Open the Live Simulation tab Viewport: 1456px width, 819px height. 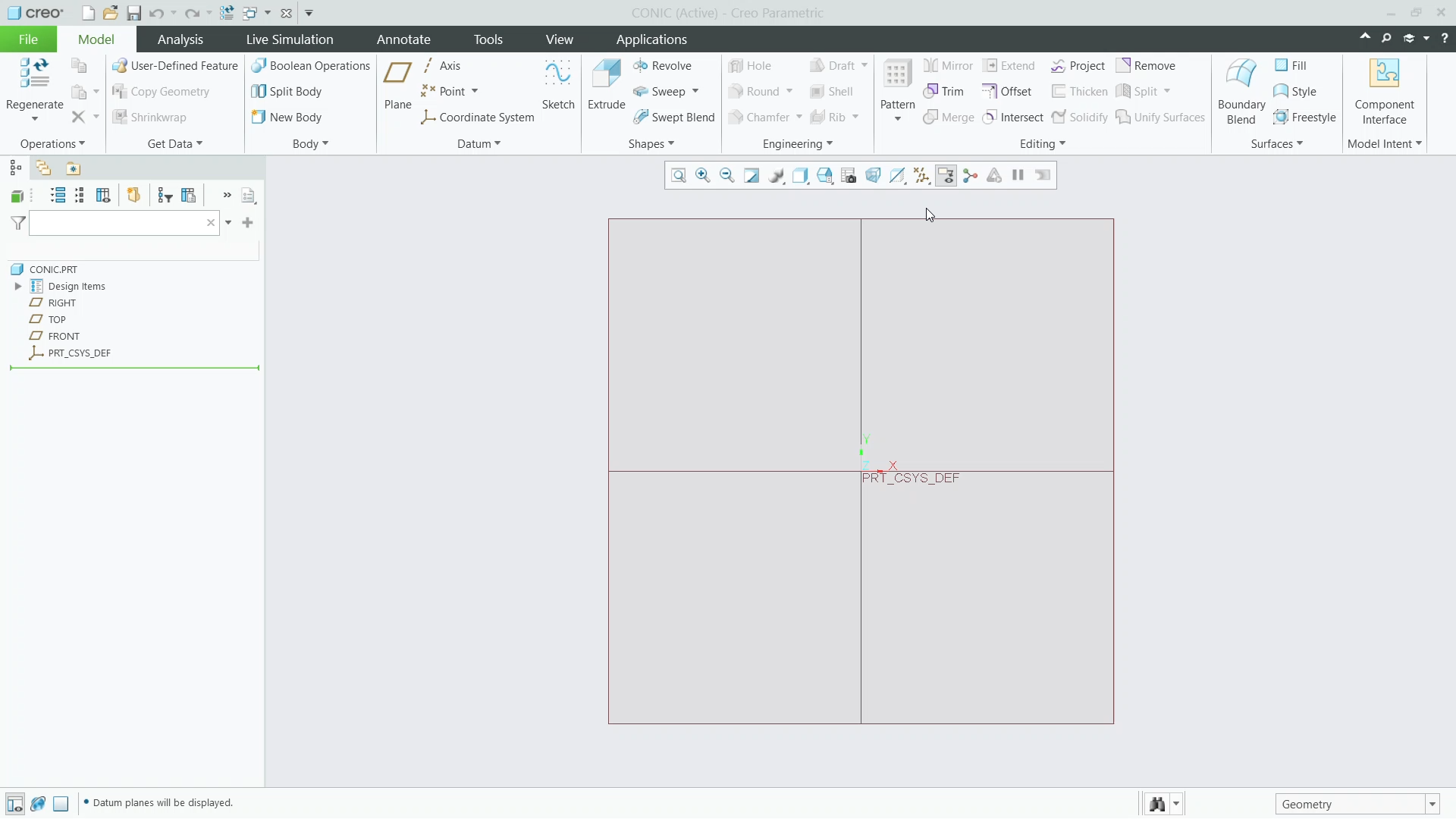coord(290,39)
